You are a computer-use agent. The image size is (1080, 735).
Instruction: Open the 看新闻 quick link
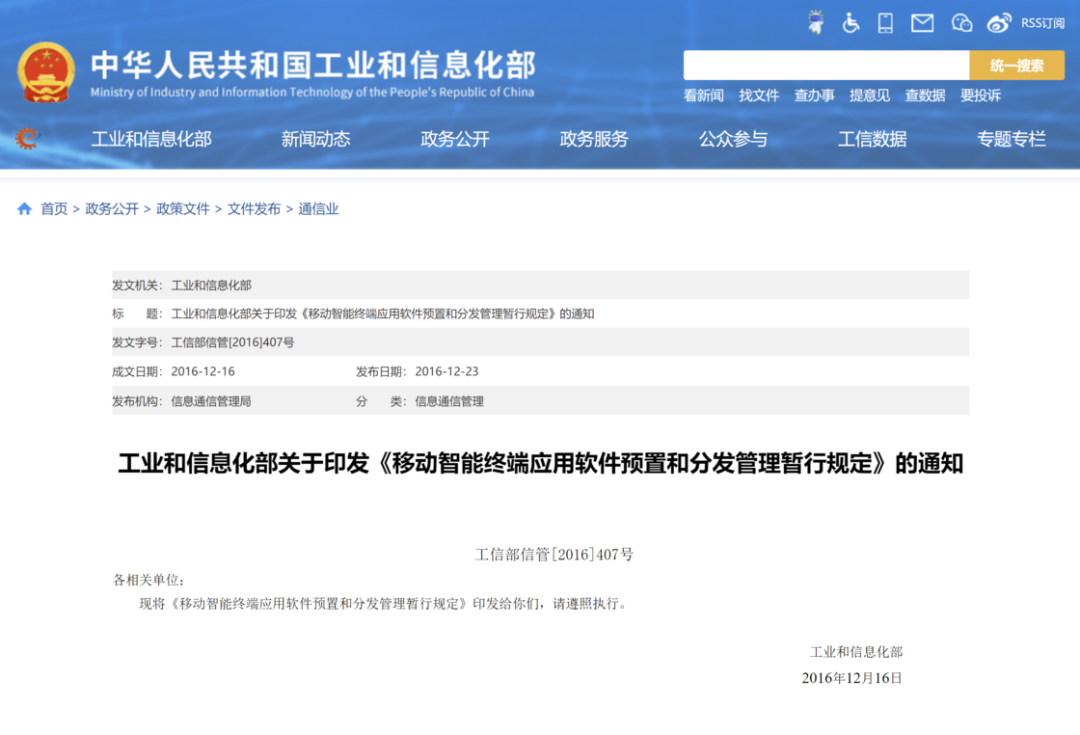(x=703, y=96)
